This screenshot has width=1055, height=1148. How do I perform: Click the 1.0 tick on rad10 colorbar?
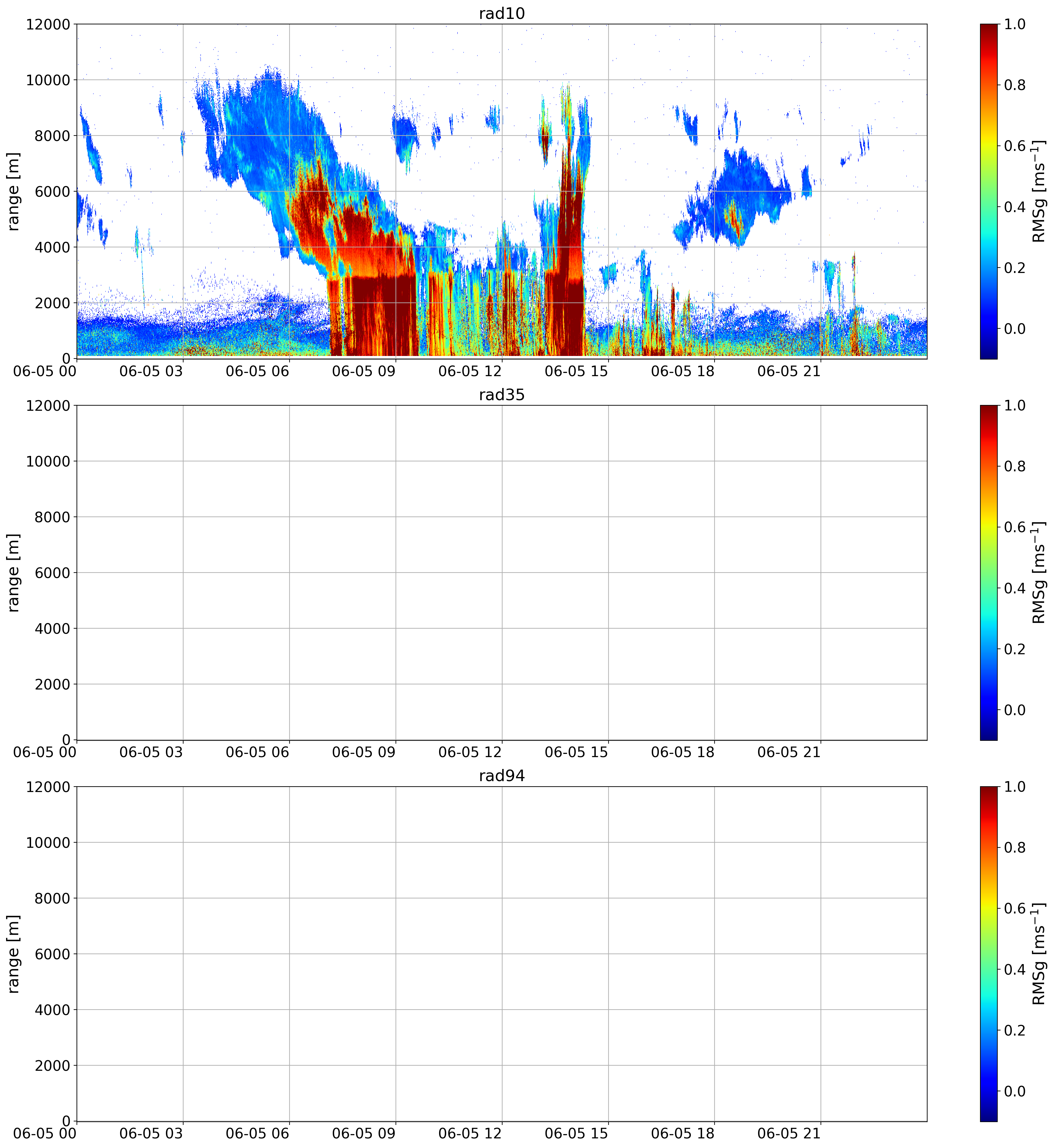(1015, 24)
